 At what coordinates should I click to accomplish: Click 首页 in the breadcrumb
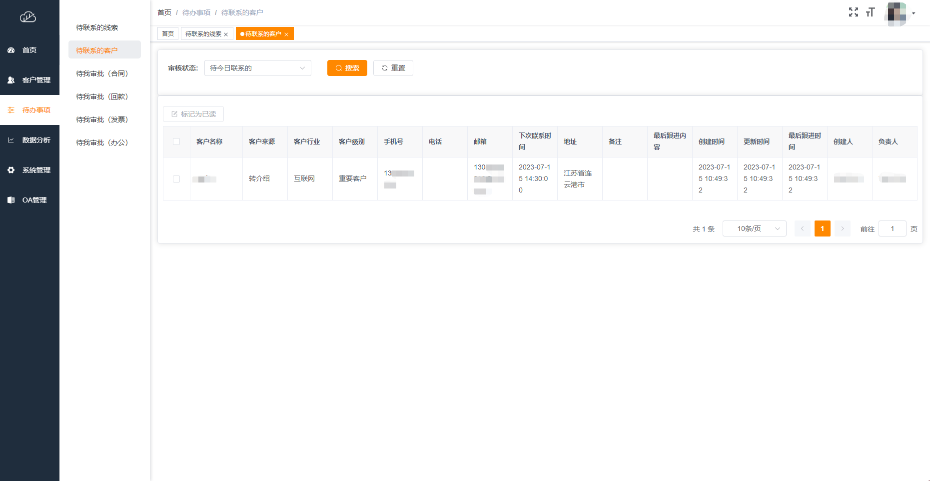click(164, 12)
